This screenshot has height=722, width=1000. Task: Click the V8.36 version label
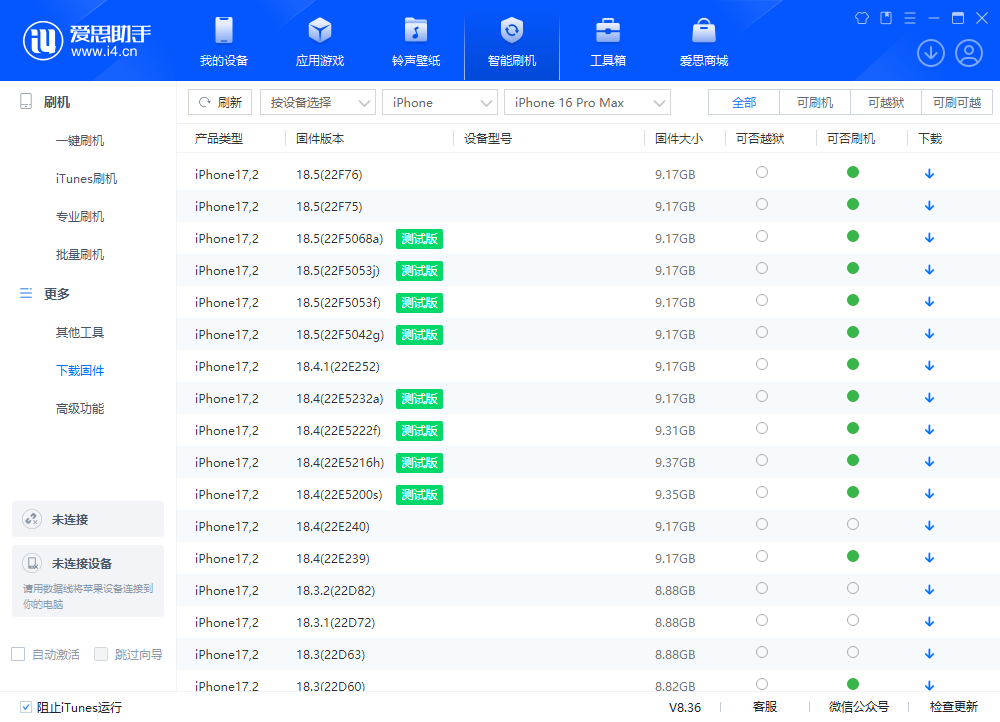pyautogui.click(x=684, y=707)
